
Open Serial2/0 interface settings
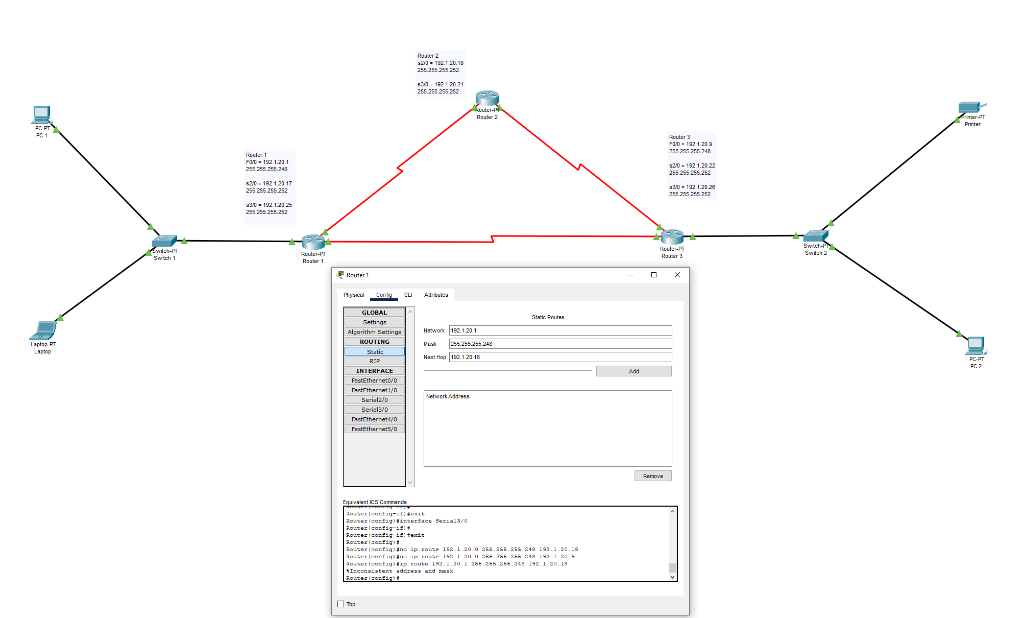(x=373, y=399)
